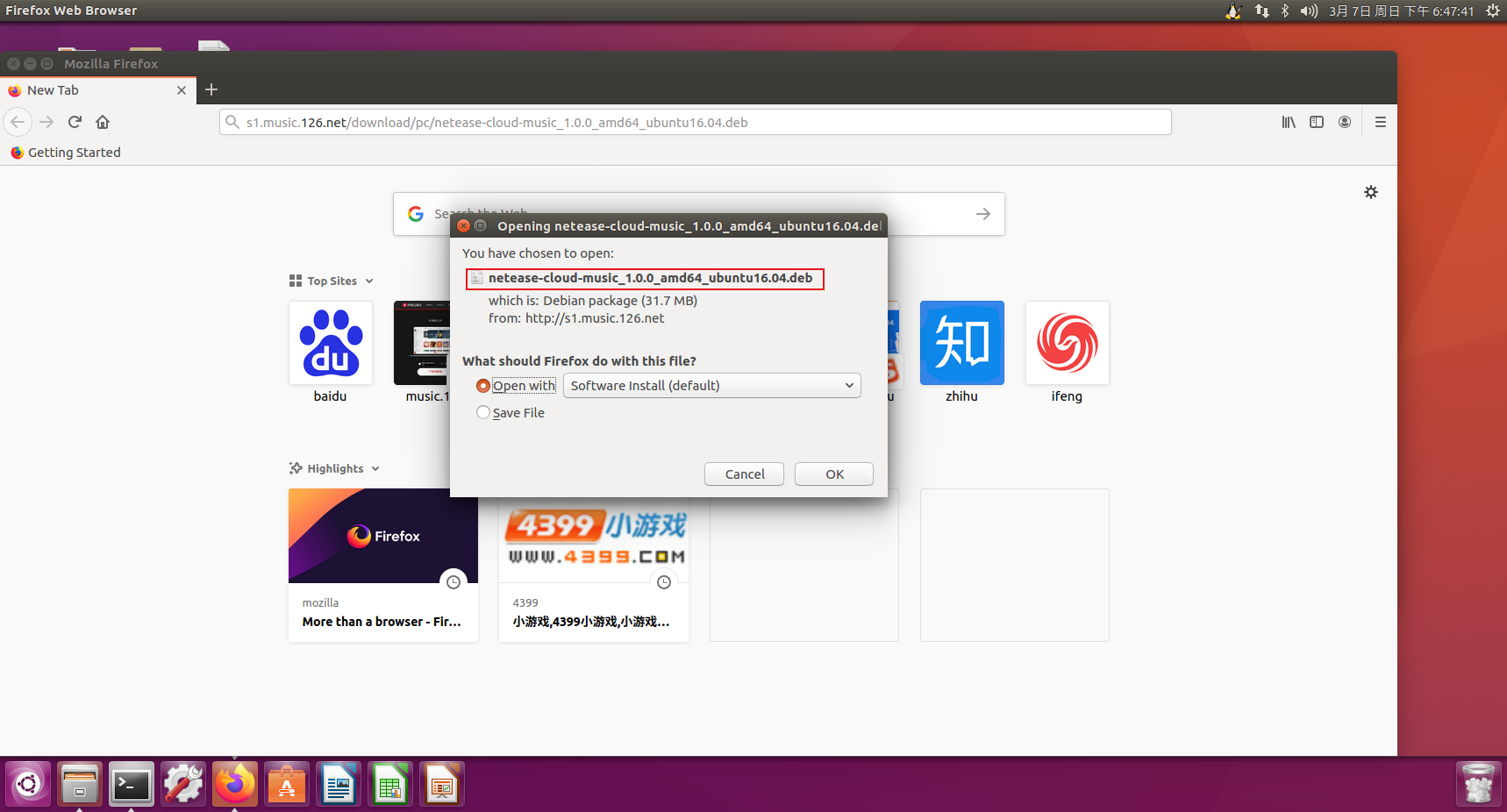This screenshot has width=1507, height=812.
Task: Launch LibreOffice Writer from dock
Action: 339,784
